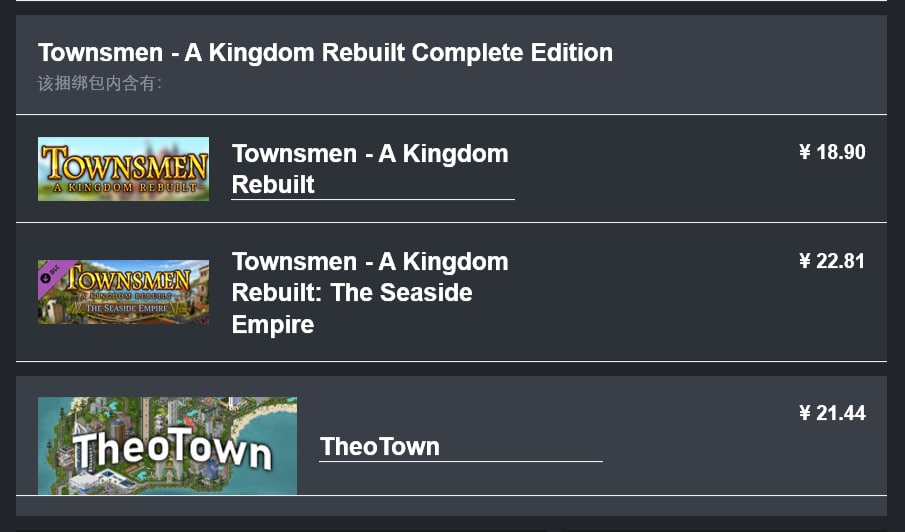905x532 pixels.
Task: Click the 该捆绑包内含有 label
Action: click(x=100, y=83)
